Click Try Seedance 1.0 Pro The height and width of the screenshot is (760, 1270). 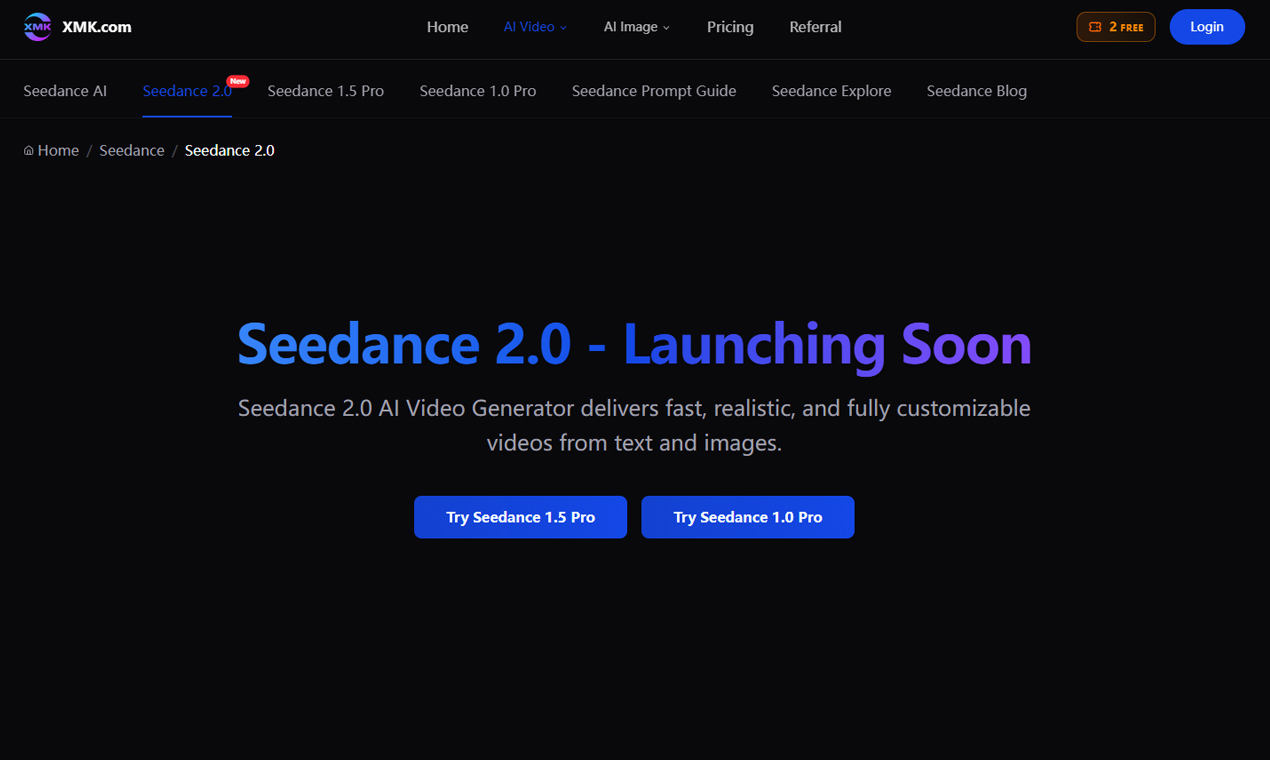pos(747,517)
